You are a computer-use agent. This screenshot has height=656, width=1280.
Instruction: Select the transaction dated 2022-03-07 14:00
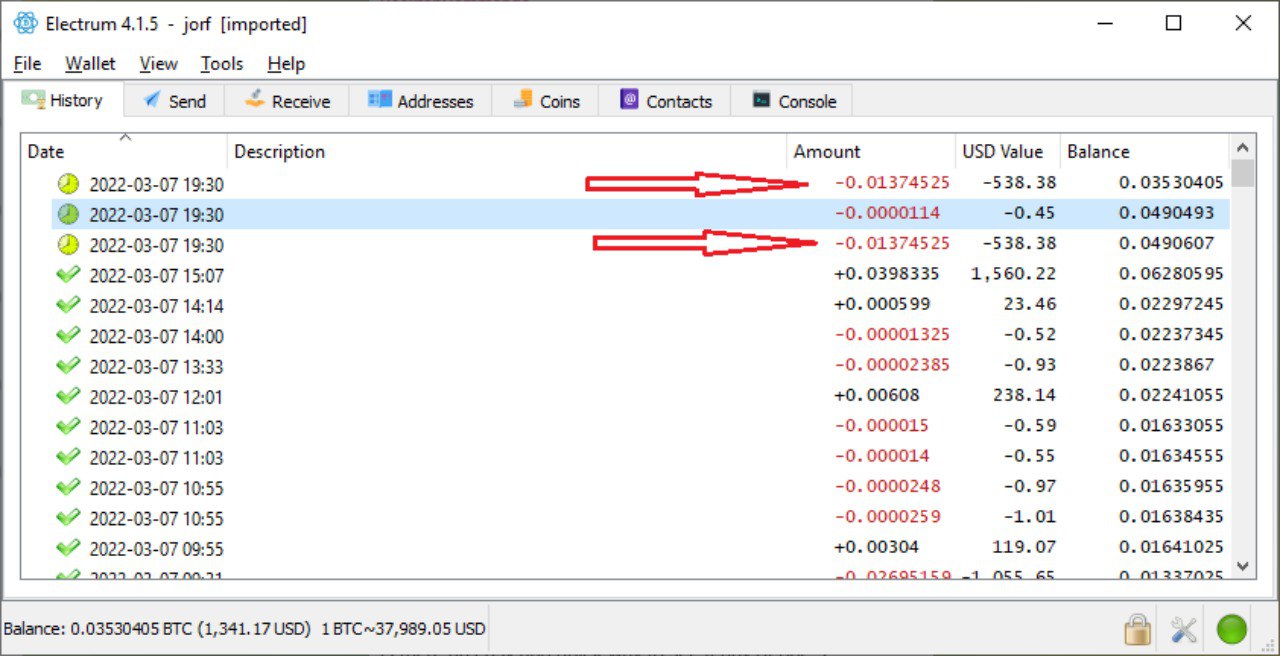(640, 335)
